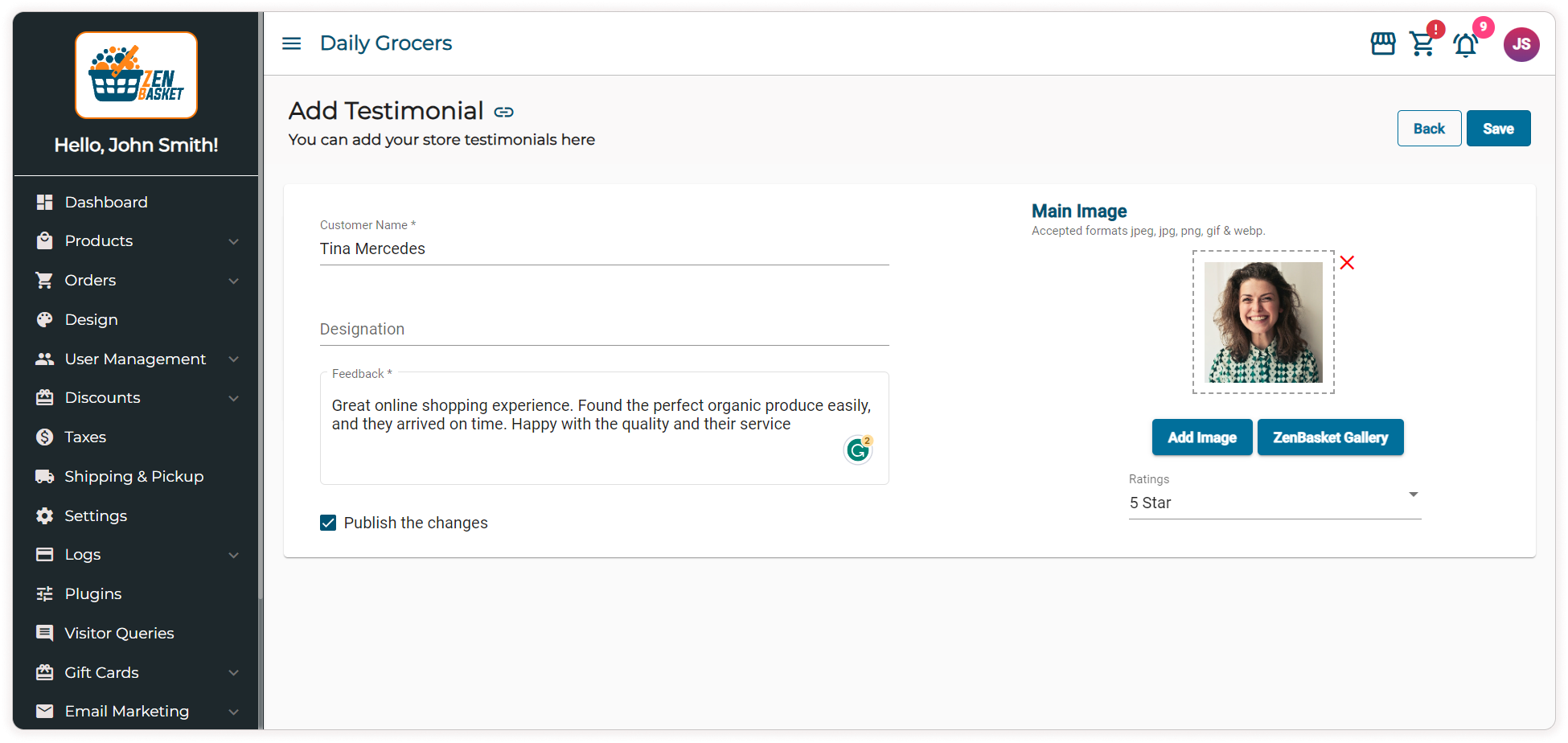Open the hamburger menu icon
The height and width of the screenshot is (743, 1568).
click(291, 43)
